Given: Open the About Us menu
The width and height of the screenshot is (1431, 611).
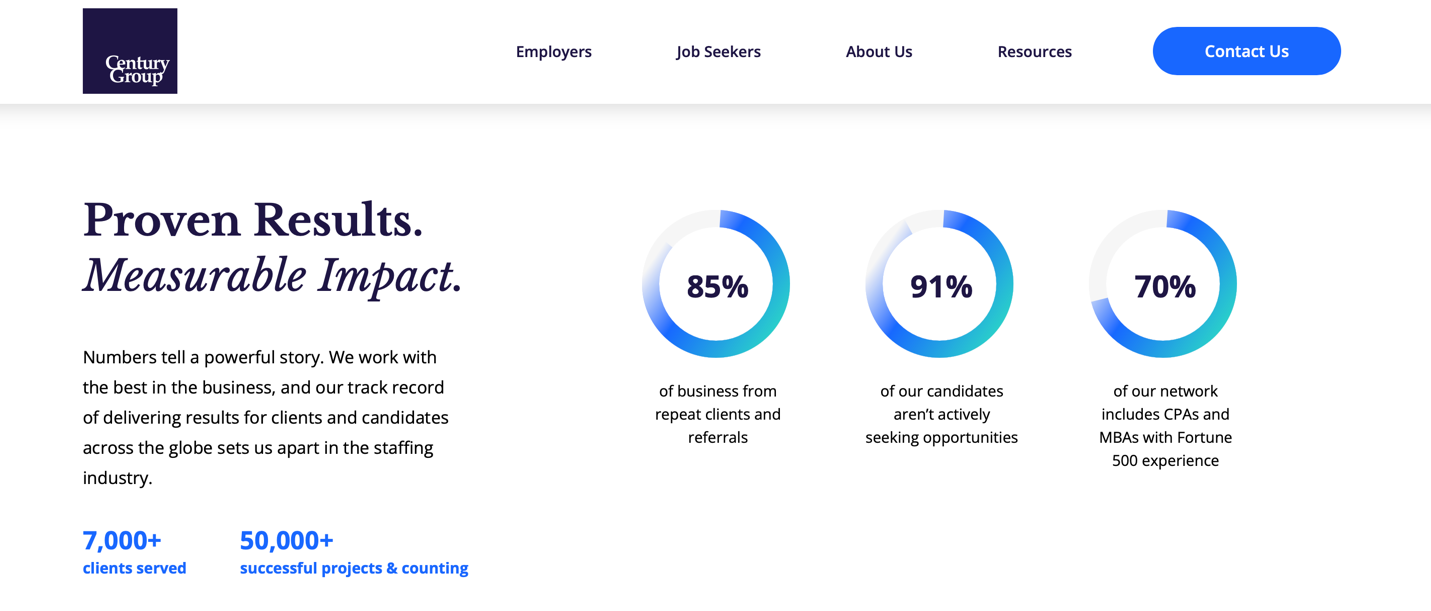Looking at the screenshot, I should (x=878, y=51).
